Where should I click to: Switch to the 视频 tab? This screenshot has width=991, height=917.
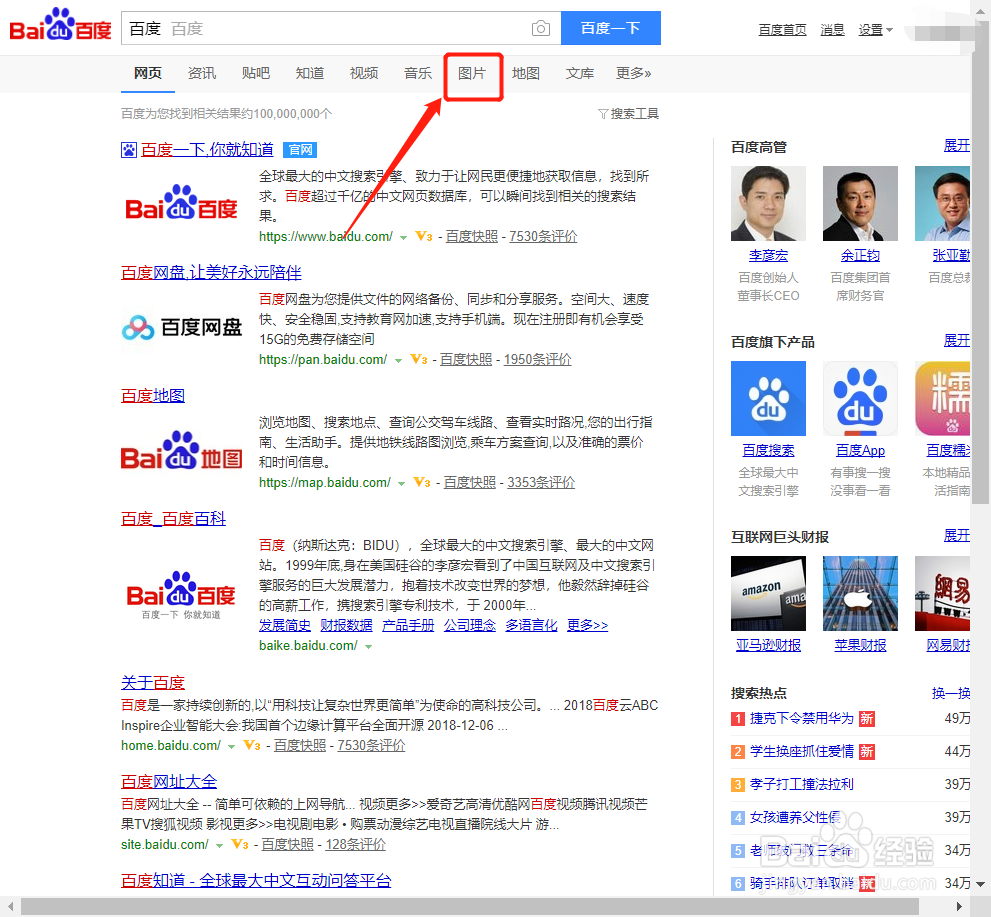[x=364, y=73]
